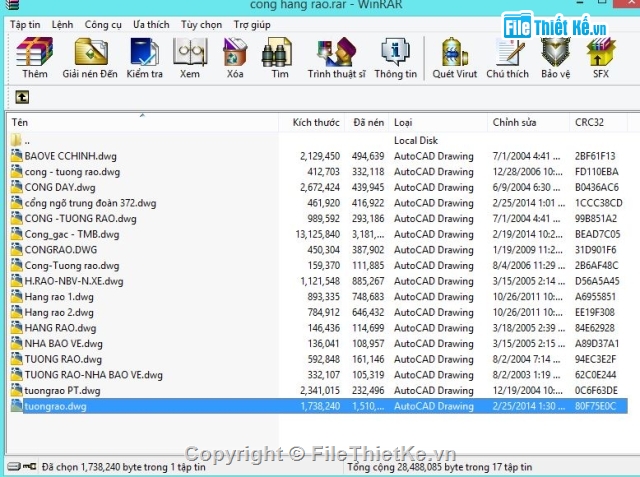Click the Kiểm tra test icon
The image size is (640, 477).
tap(144, 52)
